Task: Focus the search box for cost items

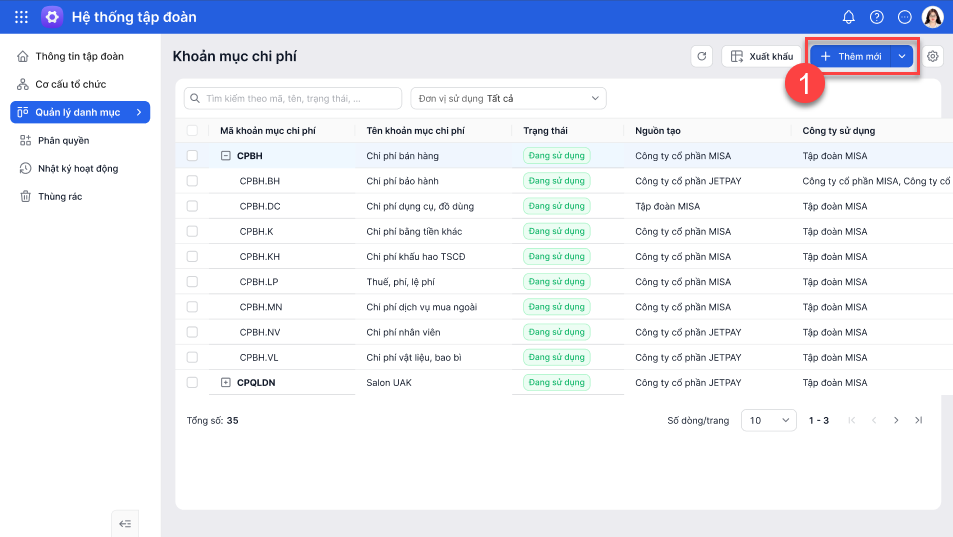Action: (293, 98)
